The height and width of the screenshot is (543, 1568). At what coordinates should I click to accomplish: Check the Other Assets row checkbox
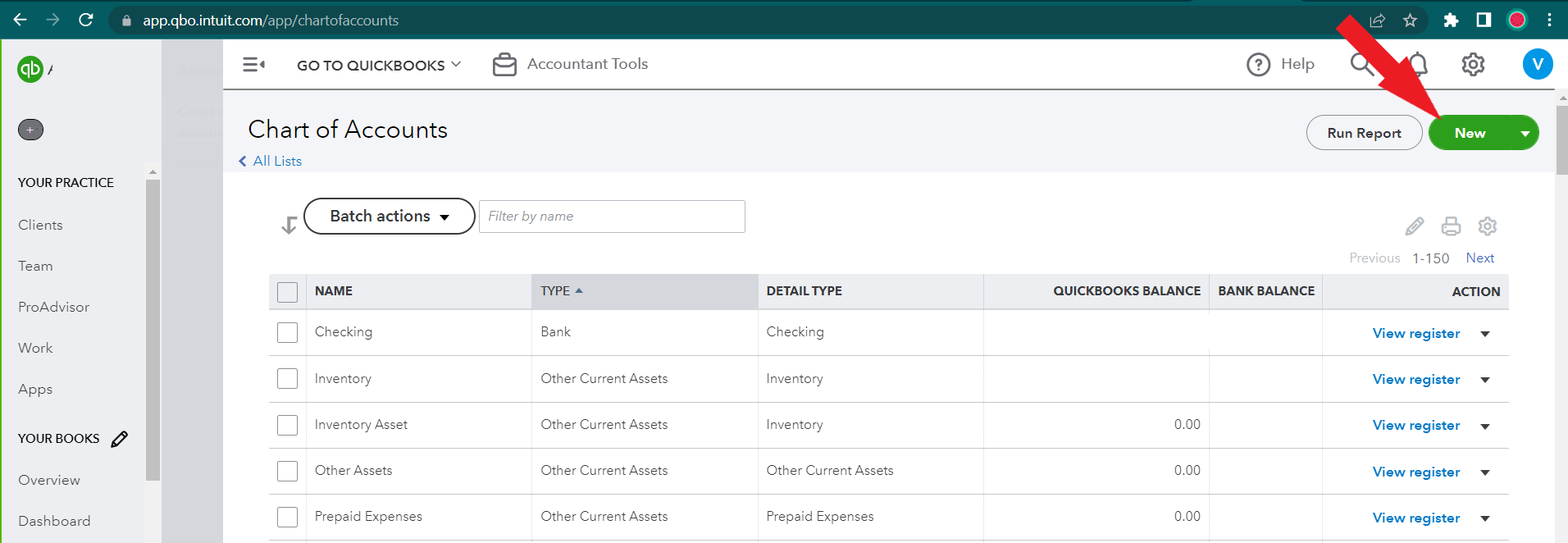coord(287,471)
